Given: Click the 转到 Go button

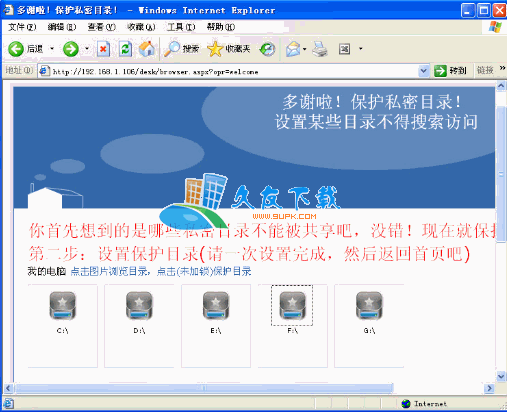Looking at the screenshot, I should pyautogui.click(x=450, y=71).
